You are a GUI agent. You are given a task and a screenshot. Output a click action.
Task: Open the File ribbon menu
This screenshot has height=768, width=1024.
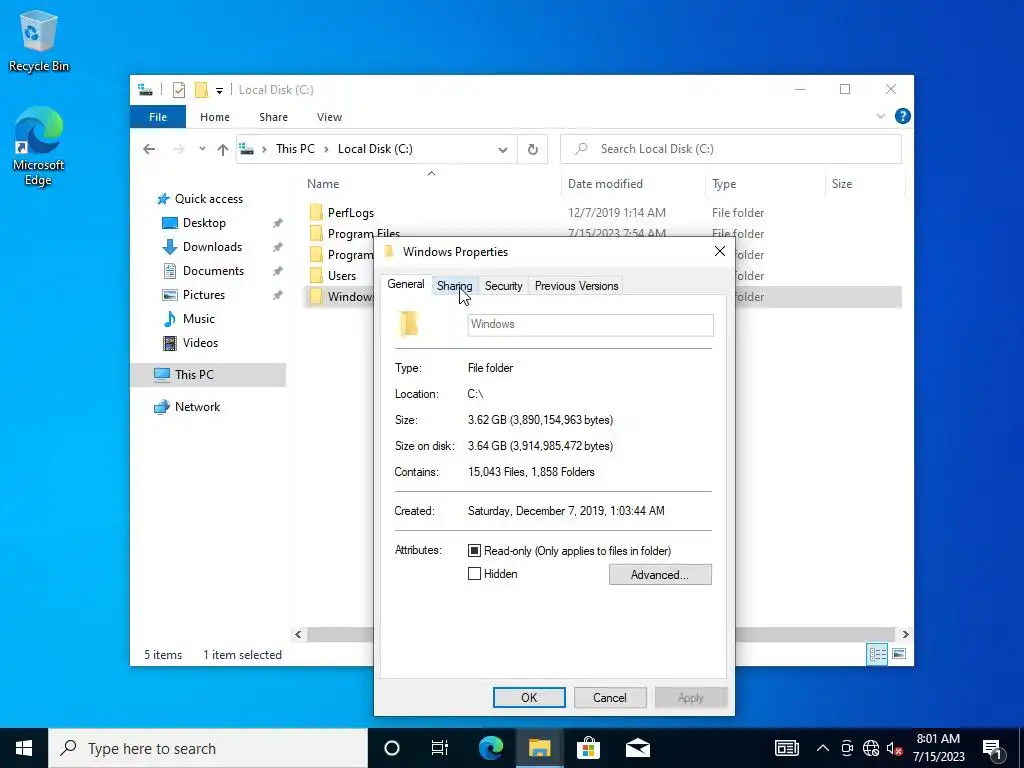point(158,117)
